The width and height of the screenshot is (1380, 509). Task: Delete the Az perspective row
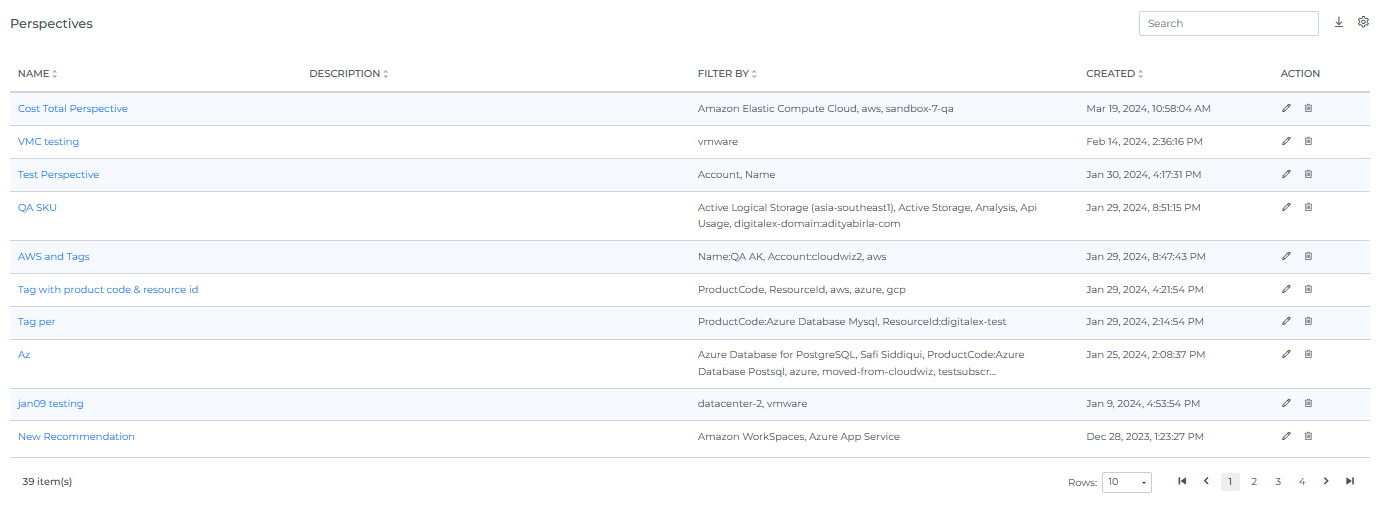coord(1308,355)
